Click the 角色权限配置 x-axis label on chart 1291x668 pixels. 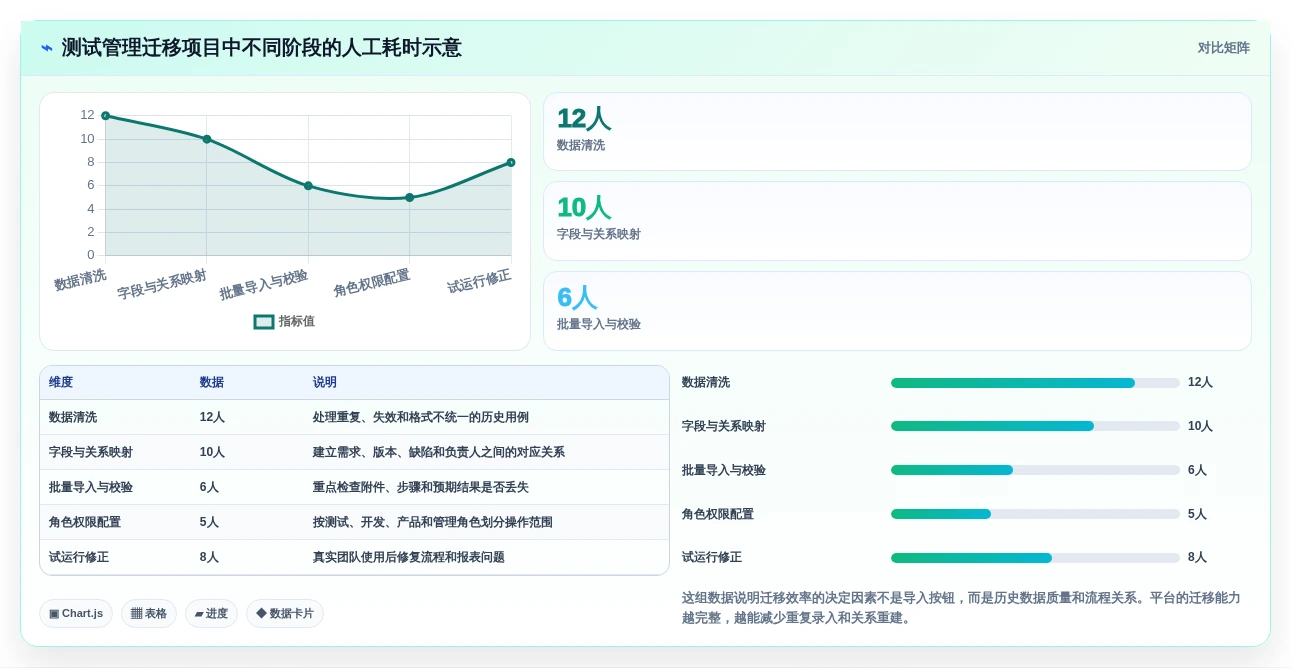click(372, 283)
